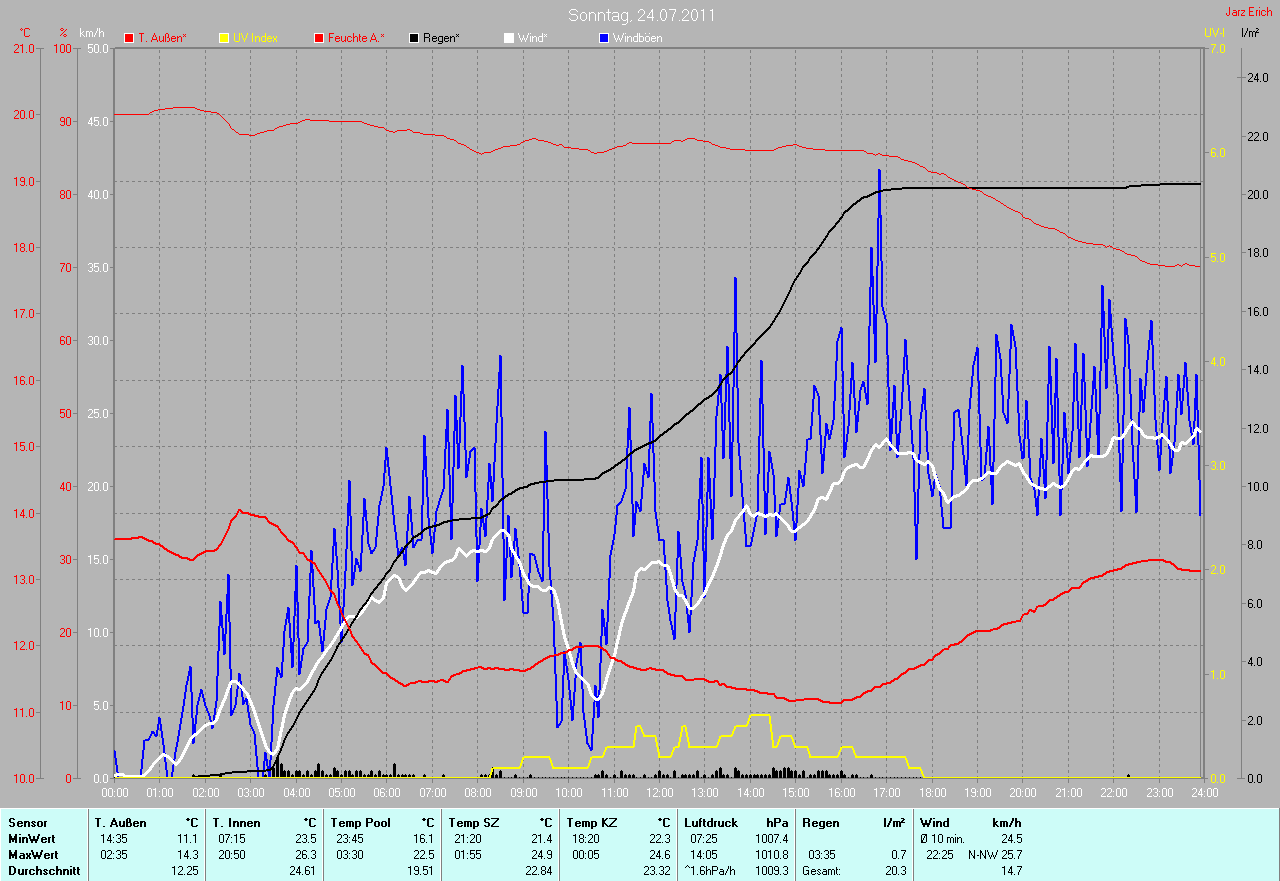This screenshot has width=1280, height=881.
Task: Click the red swatch beside Feuchte A.*
Action: [x=319, y=38]
